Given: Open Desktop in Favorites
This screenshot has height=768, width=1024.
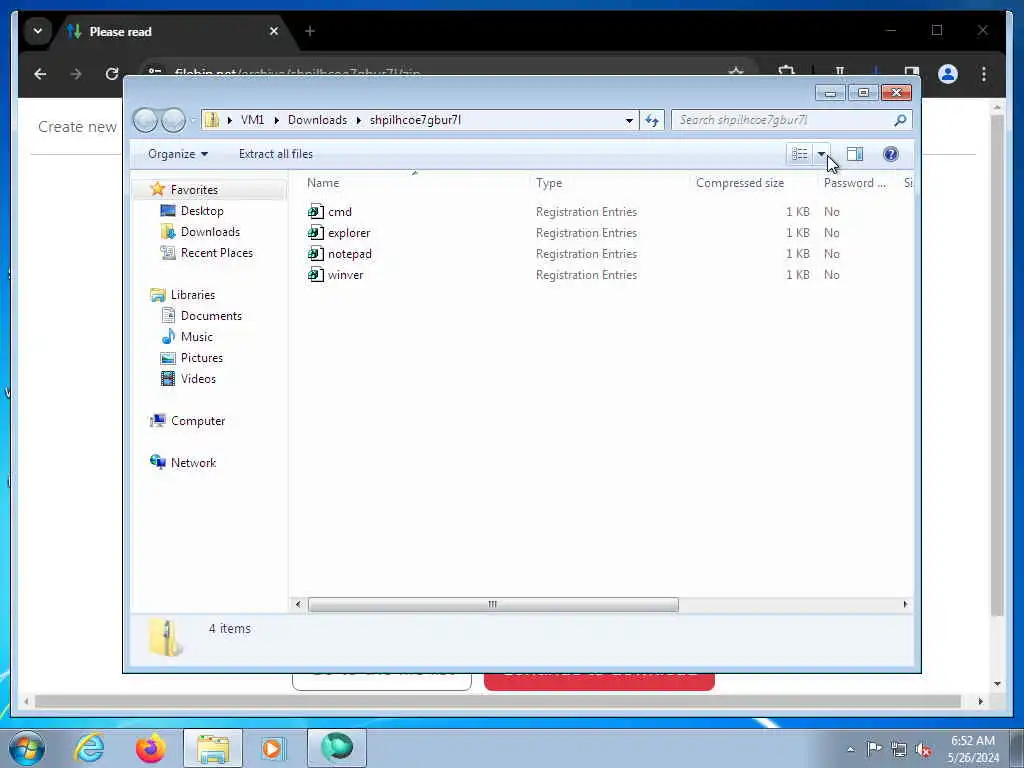Looking at the screenshot, I should coord(202,211).
